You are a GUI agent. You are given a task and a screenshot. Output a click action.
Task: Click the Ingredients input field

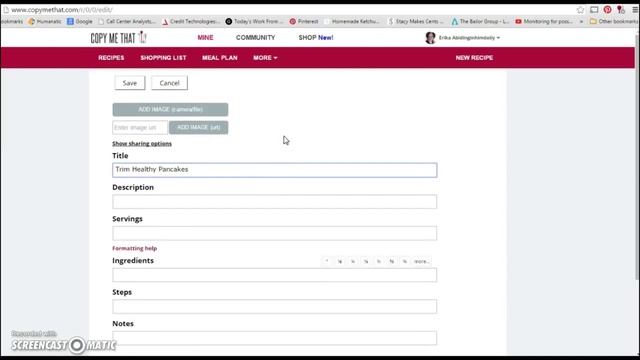point(275,275)
